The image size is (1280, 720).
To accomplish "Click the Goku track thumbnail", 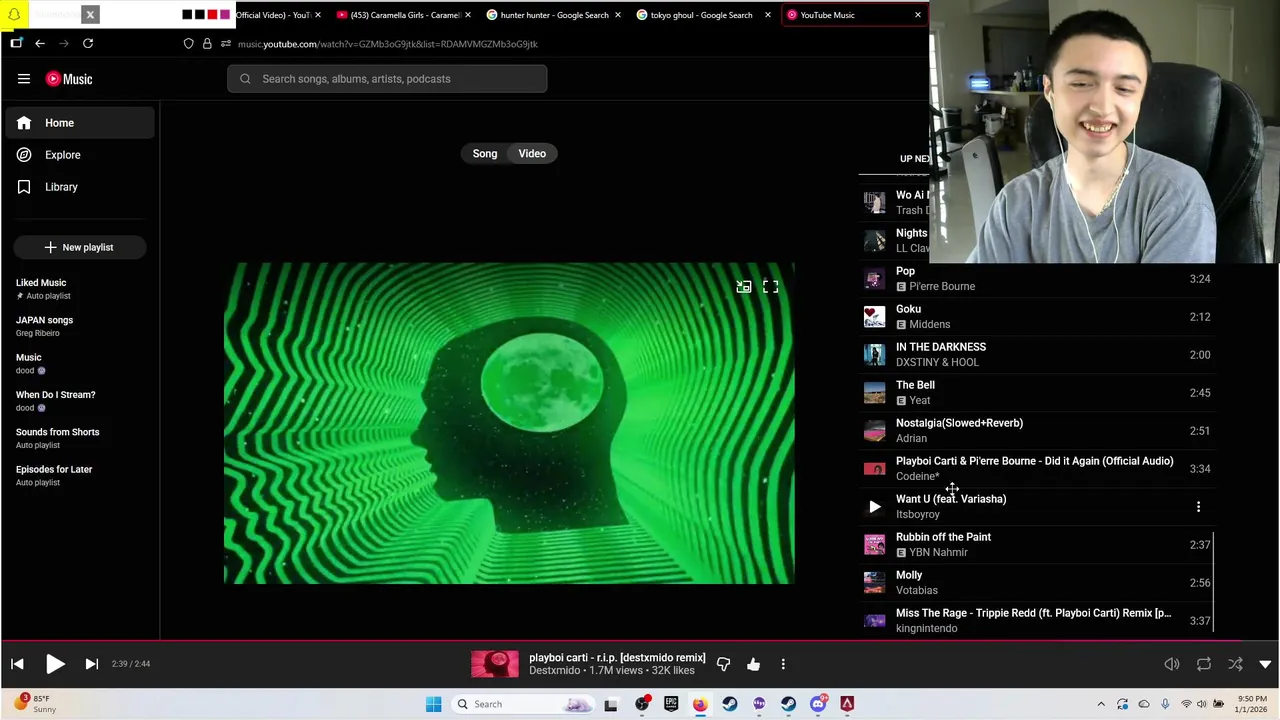I will tap(875, 317).
